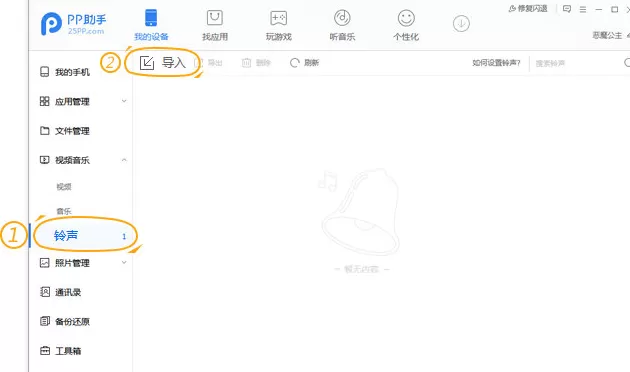Minimize the PP助手 window
The height and width of the screenshot is (372, 630).
click(x=599, y=9)
